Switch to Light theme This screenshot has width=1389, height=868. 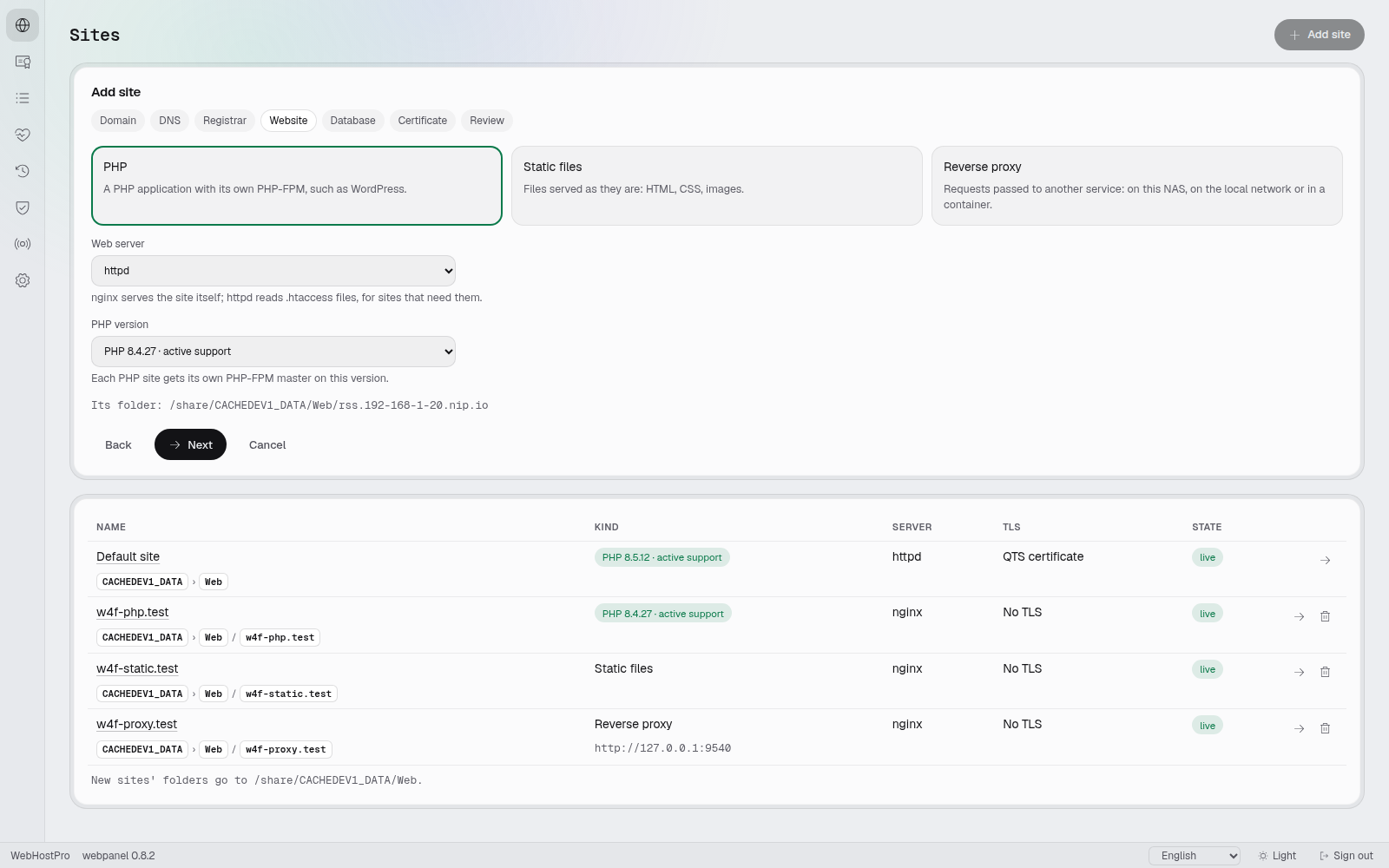(x=1277, y=856)
